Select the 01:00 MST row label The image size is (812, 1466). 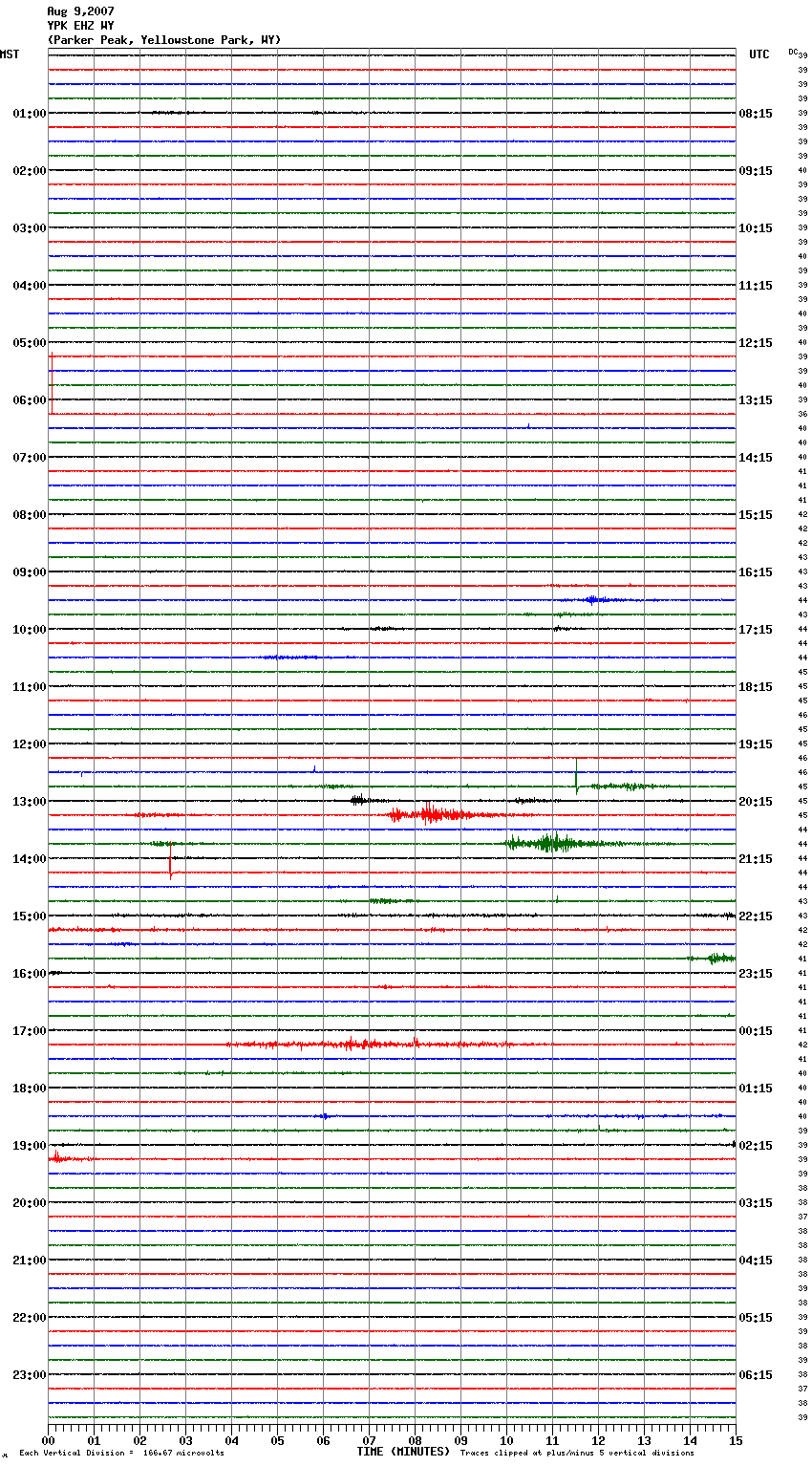pyautogui.click(x=30, y=114)
